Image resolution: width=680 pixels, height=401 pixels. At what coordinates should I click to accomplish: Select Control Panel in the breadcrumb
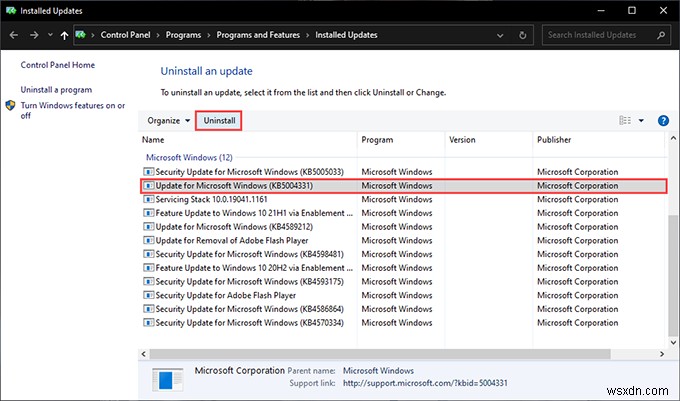[x=125, y=35]
